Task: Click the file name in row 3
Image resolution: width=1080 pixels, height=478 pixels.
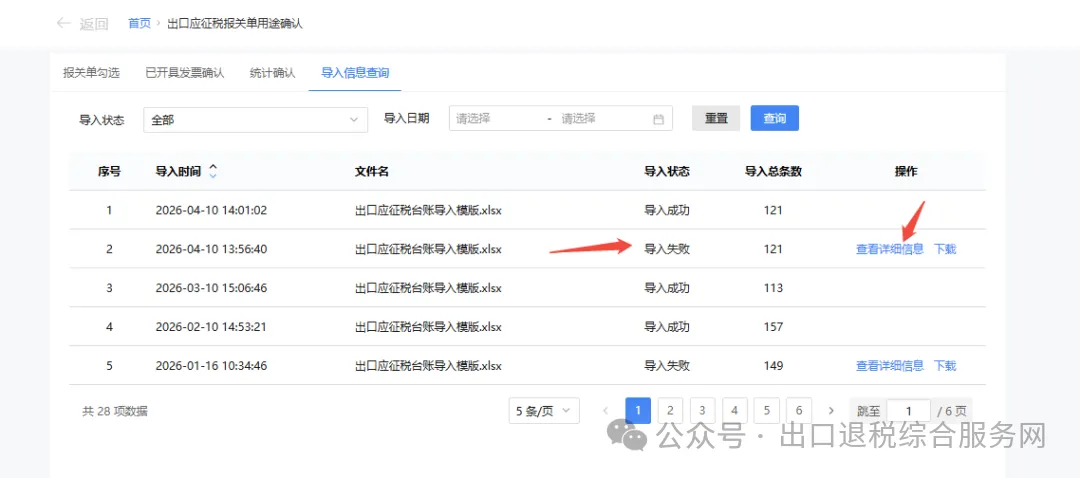Action: (428, 288)
